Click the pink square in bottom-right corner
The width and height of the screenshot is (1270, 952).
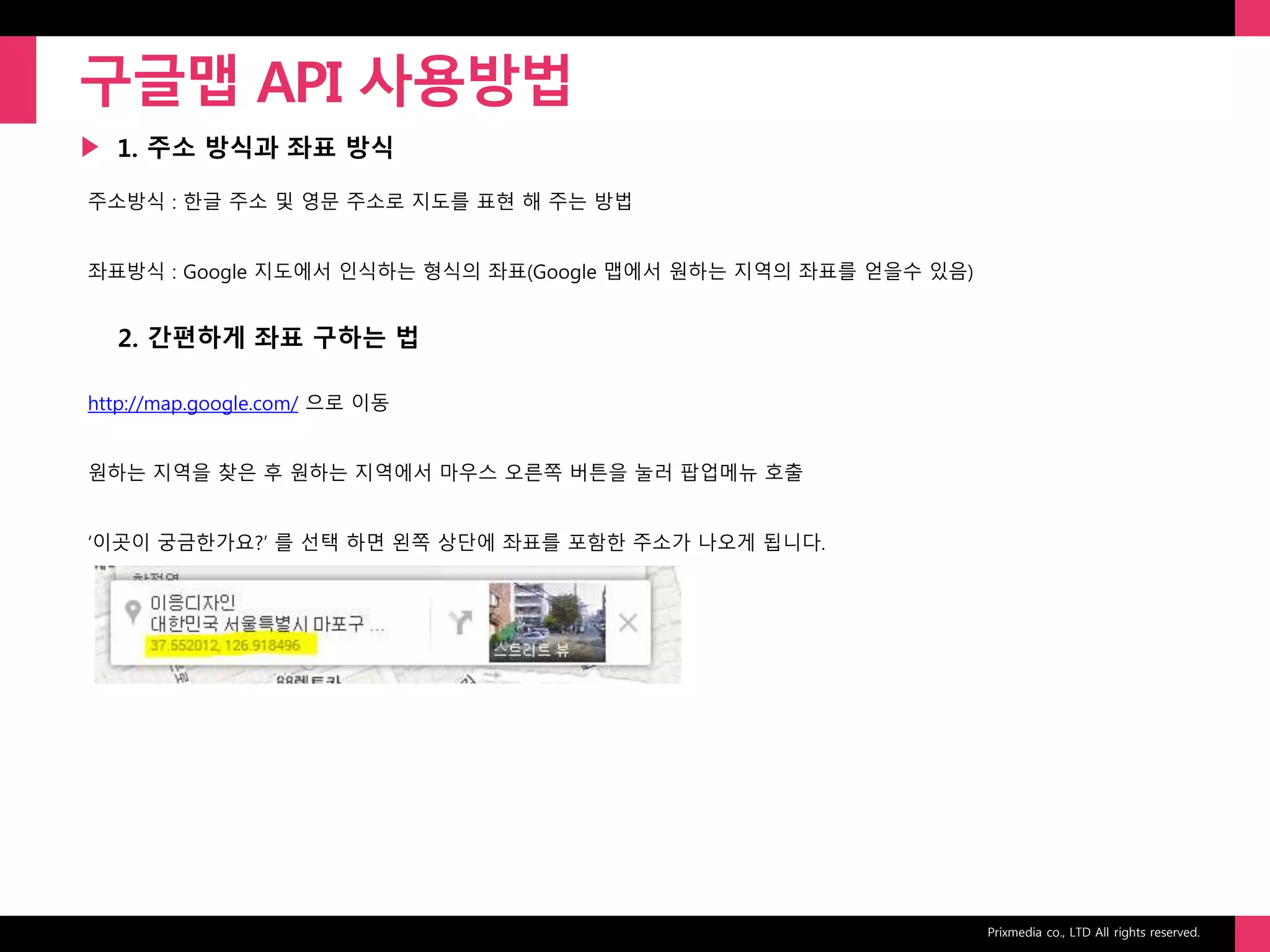1252,933
